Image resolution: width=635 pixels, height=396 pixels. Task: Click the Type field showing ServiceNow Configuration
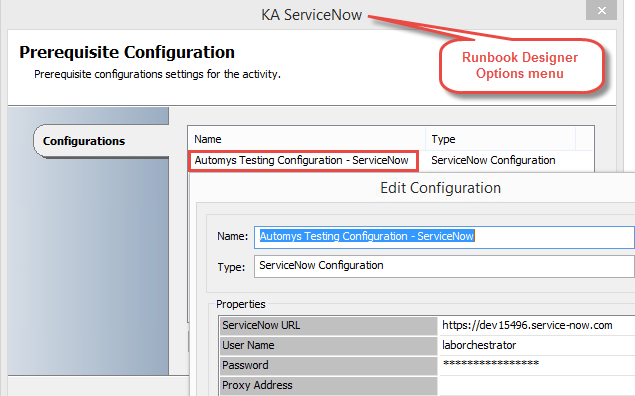pyautogui.click(x=444, y=266)
